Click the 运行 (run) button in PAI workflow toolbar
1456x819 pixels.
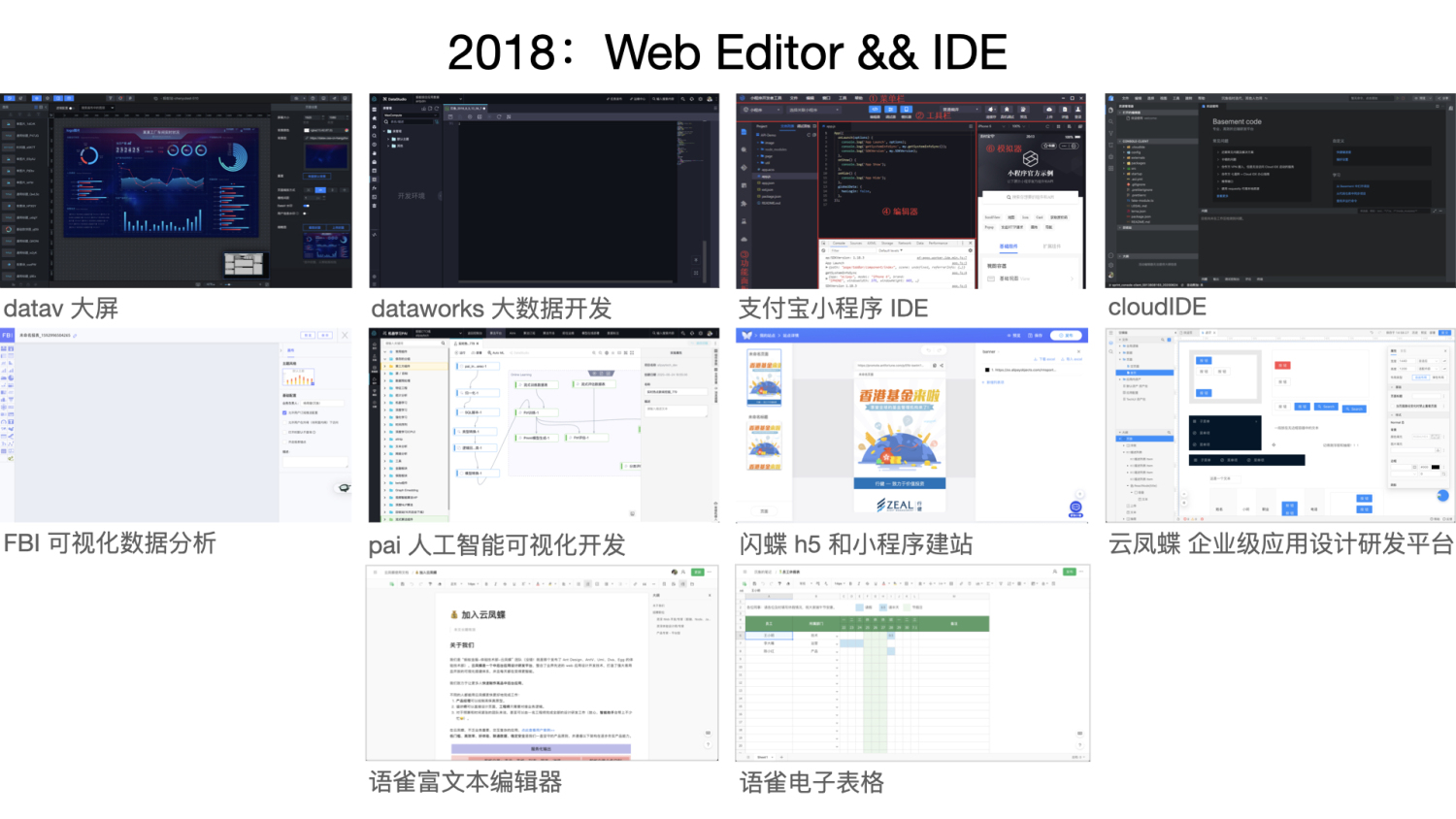click(458, 352)
